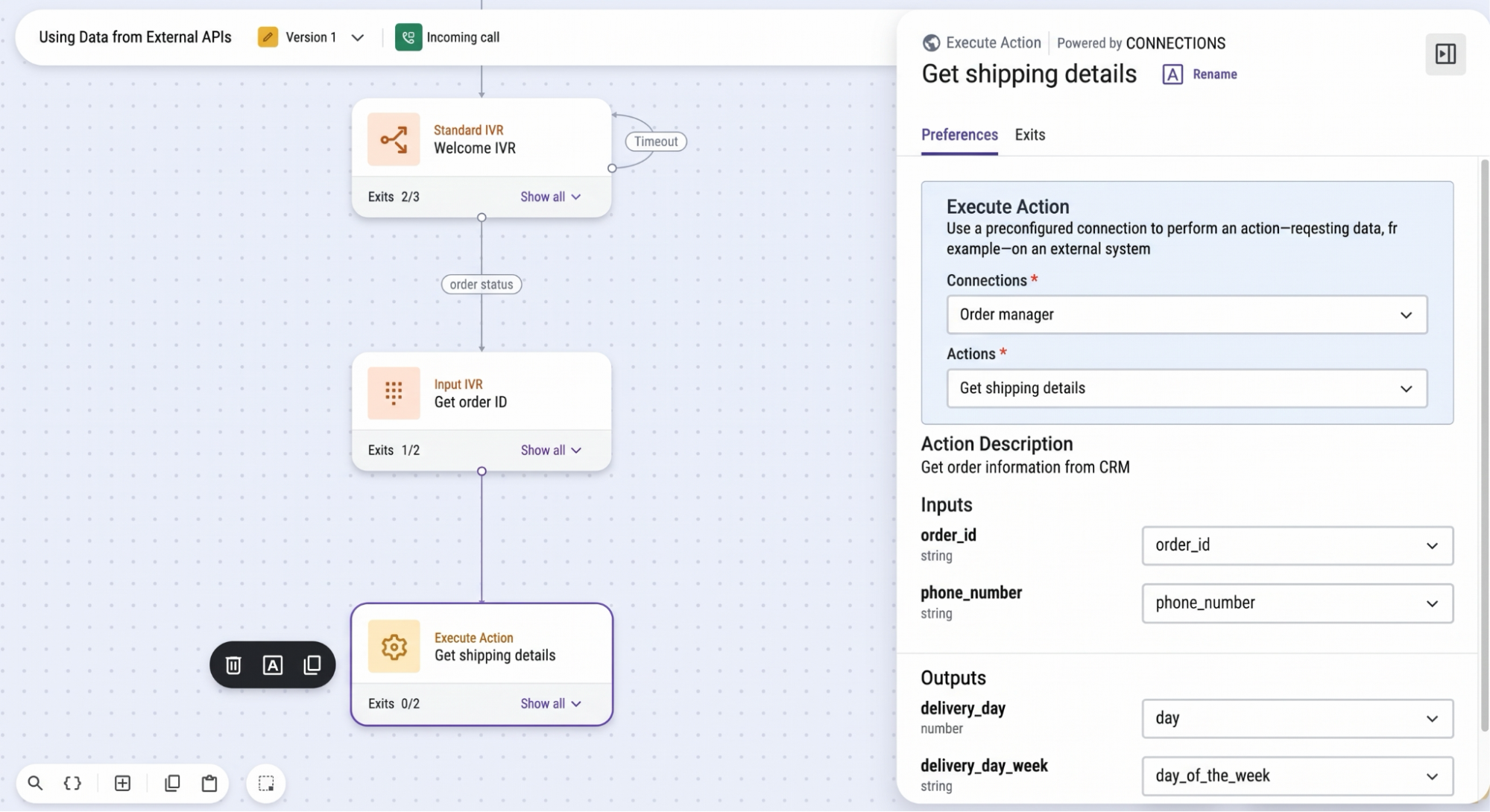
Task: Click the Get order ID bottom exit connector dot
Action: coord(482,471)
